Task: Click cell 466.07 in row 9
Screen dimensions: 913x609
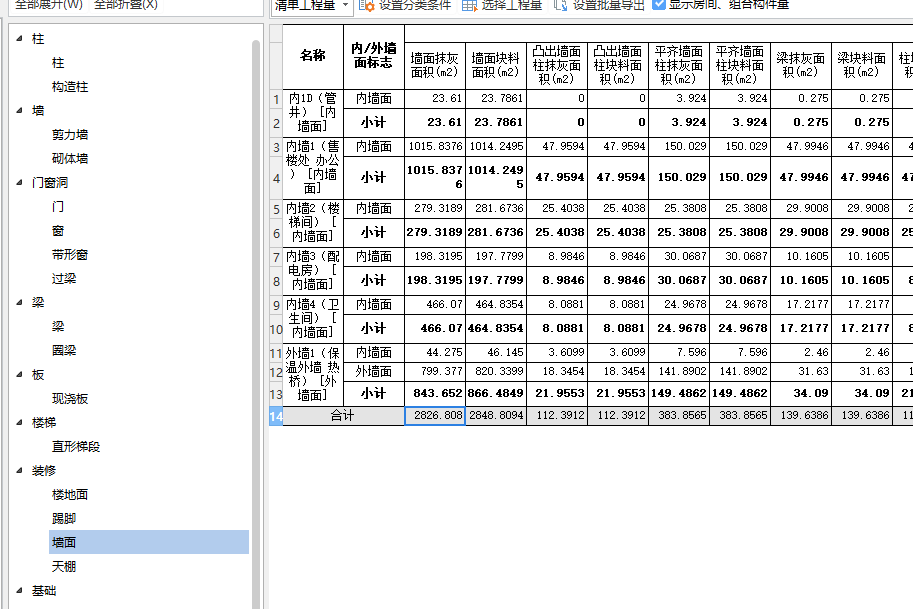Action: pos(435,304)
